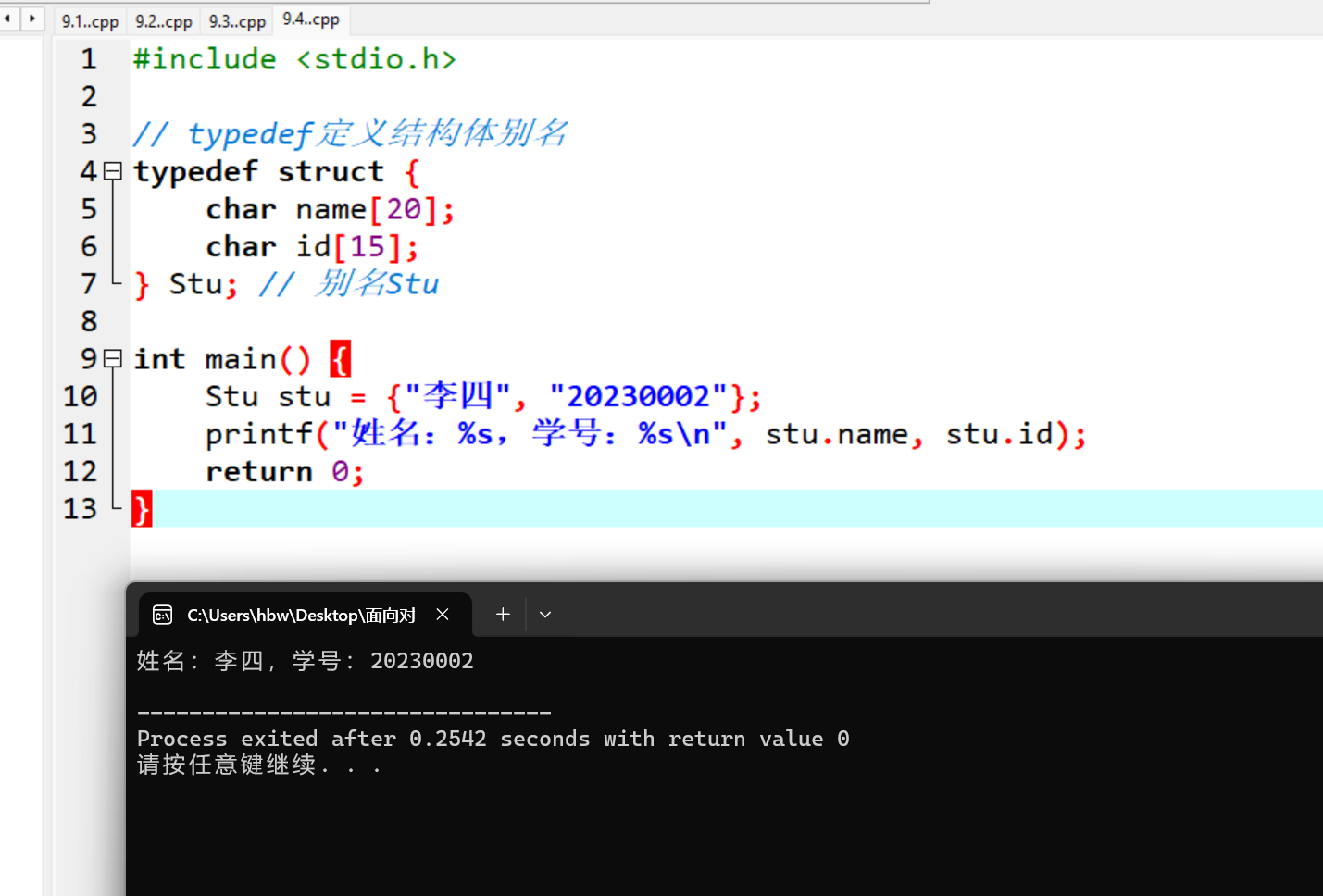Click the string "20230002" in line 10
Screen dimensions: 1323x896
[x=638, y=396]
